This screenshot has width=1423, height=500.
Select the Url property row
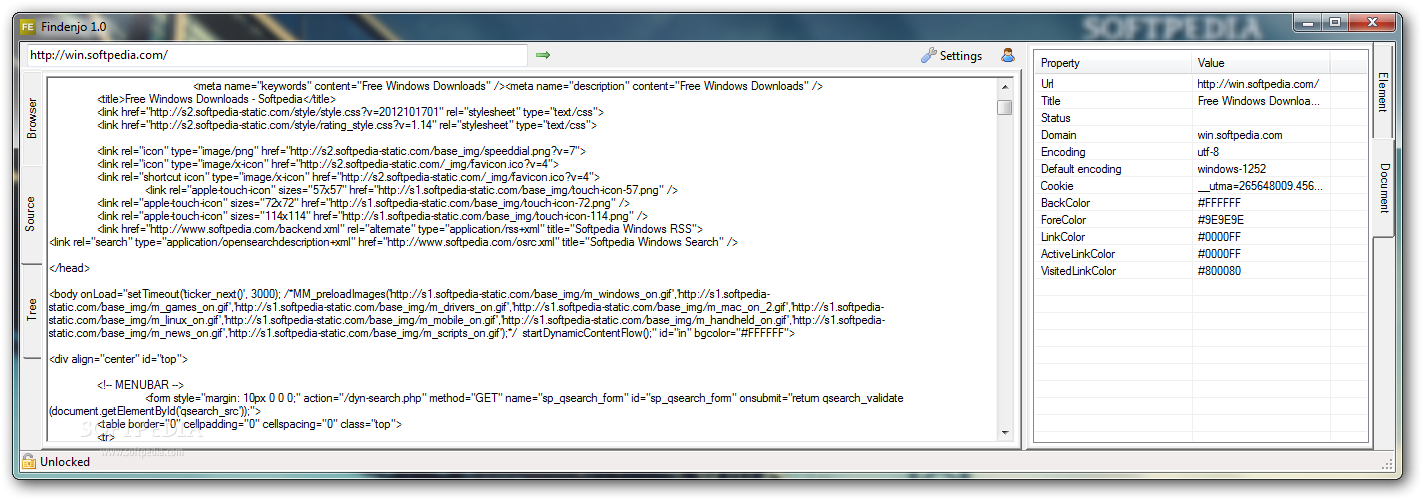point(1201,84)
